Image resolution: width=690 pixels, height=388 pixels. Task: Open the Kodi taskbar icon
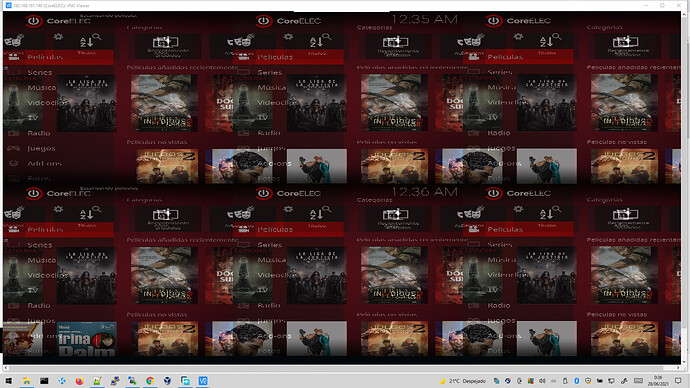pyautogui.click(x=62, y=381)
